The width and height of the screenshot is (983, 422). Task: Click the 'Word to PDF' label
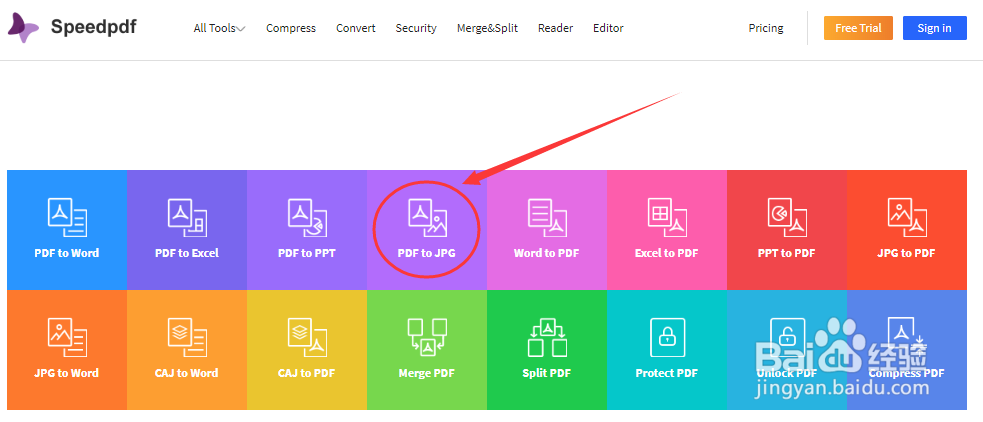click(547, 253)
